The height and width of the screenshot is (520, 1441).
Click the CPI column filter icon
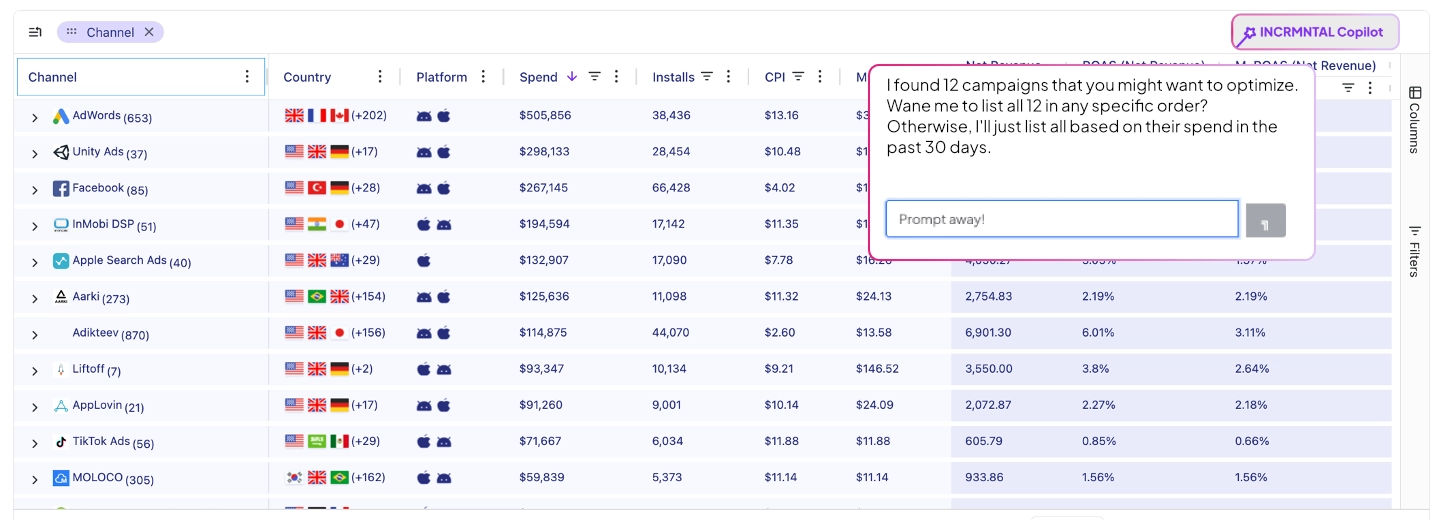(x=798, y=77)
